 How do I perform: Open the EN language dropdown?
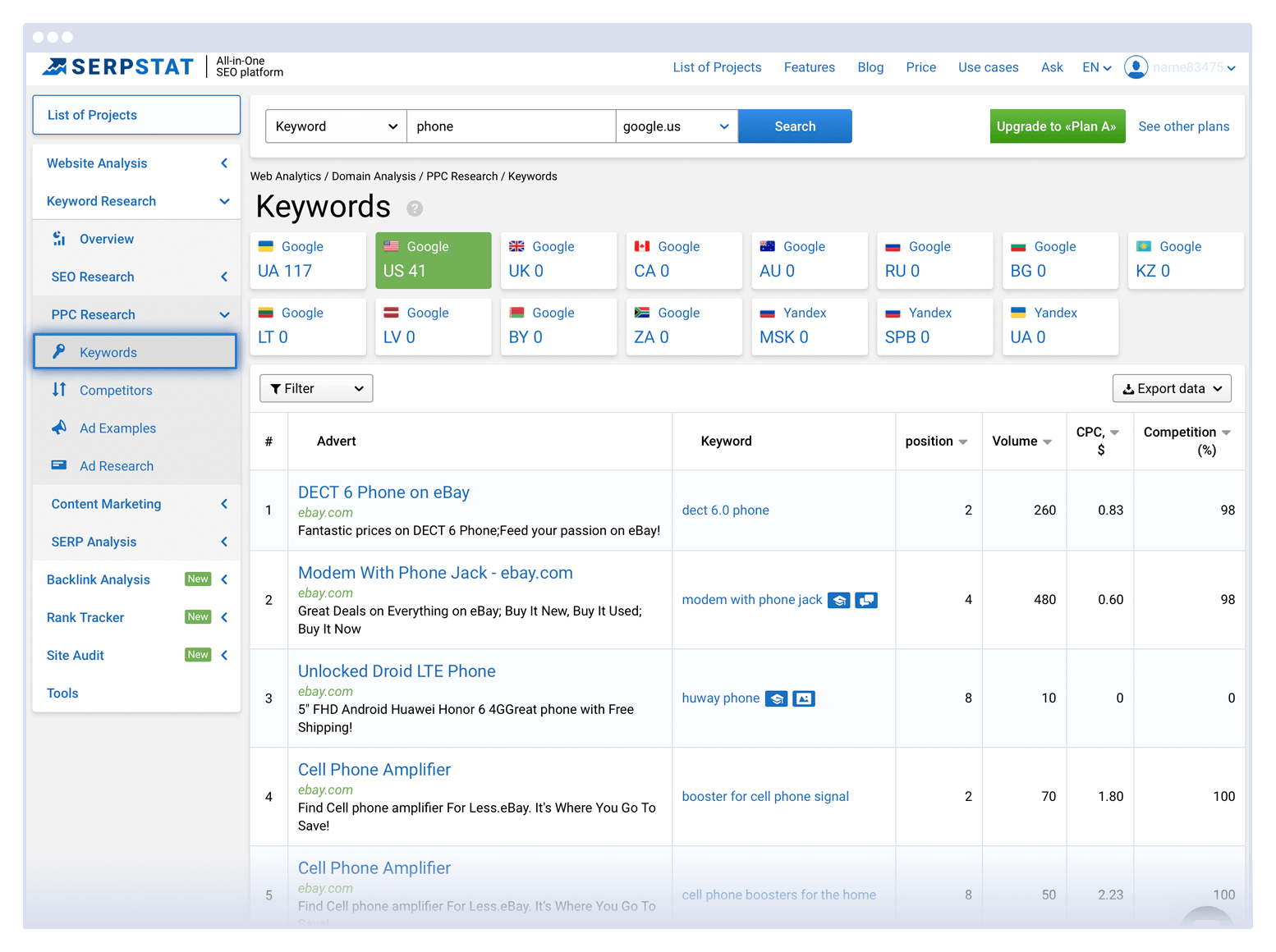point(1096,67)
